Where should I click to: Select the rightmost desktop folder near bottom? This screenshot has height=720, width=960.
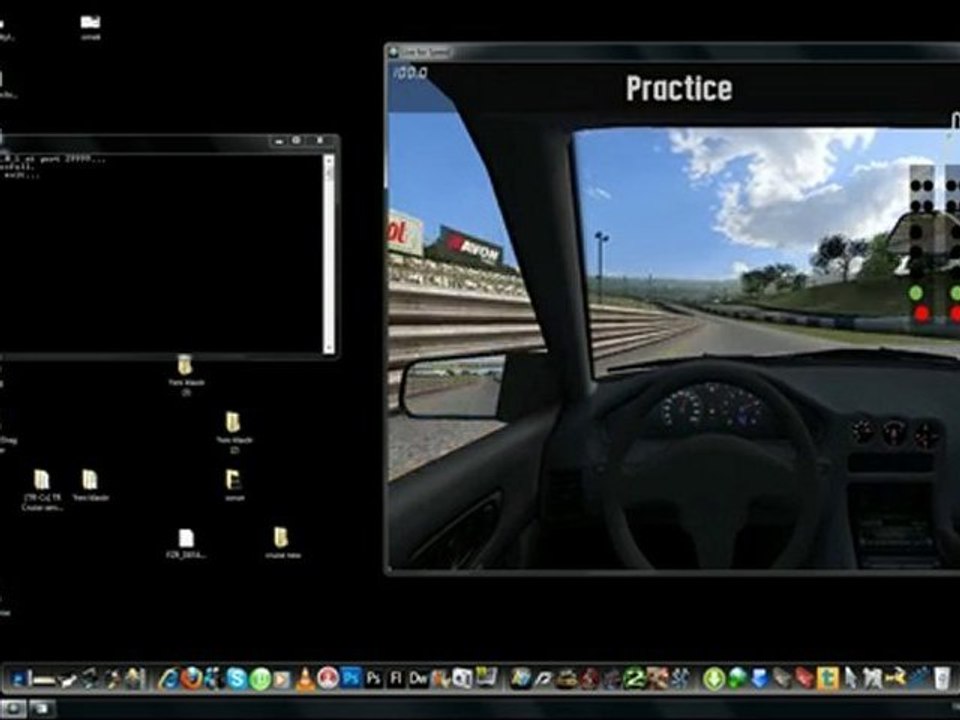(x=282, y=542)
